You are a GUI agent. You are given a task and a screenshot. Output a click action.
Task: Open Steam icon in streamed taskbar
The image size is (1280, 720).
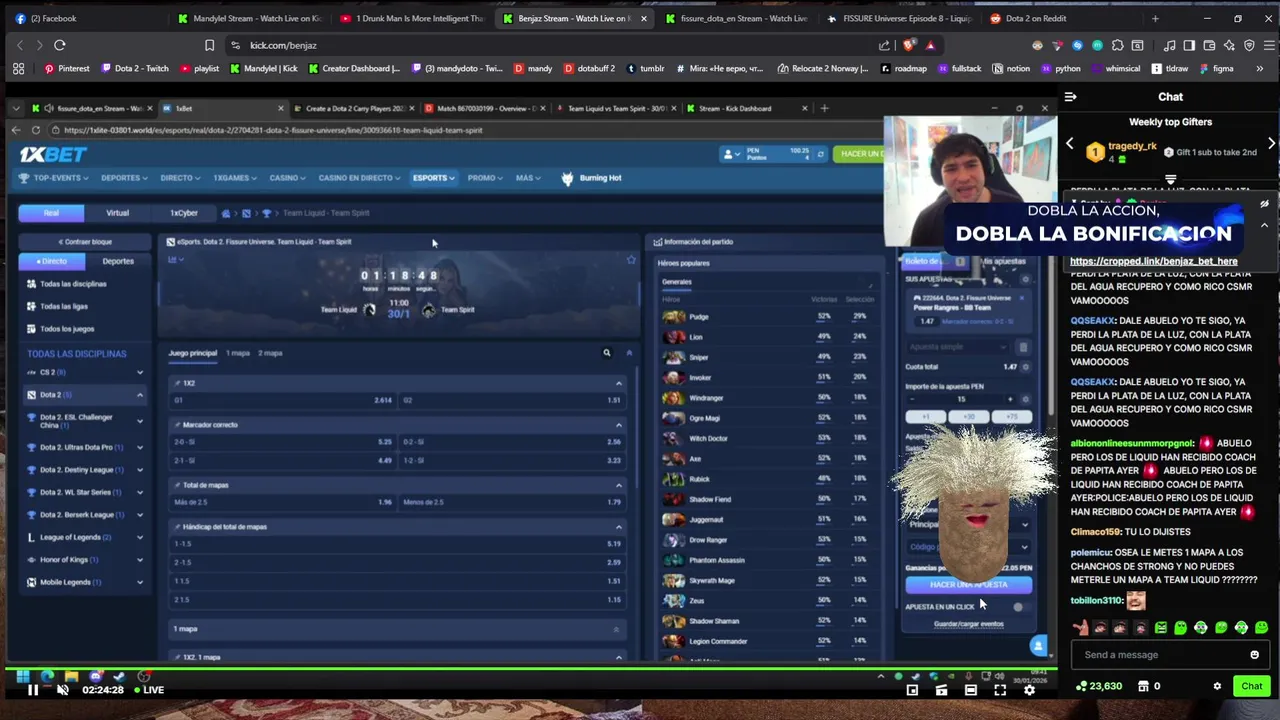point(119,677)
